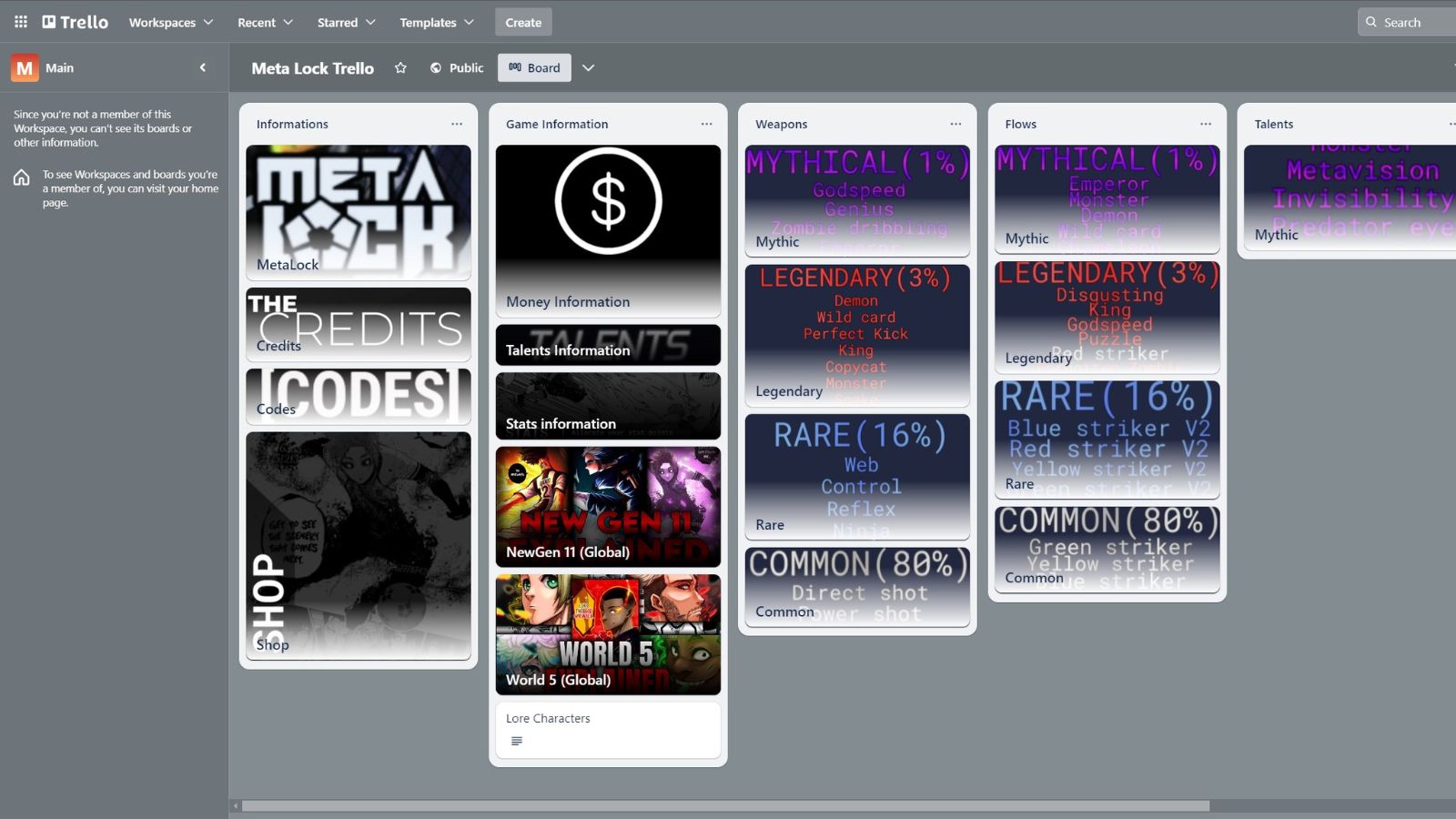Click the Trello logo
Screen dimensions: 1456x819
pyautogui.click(x=73, y=22)
